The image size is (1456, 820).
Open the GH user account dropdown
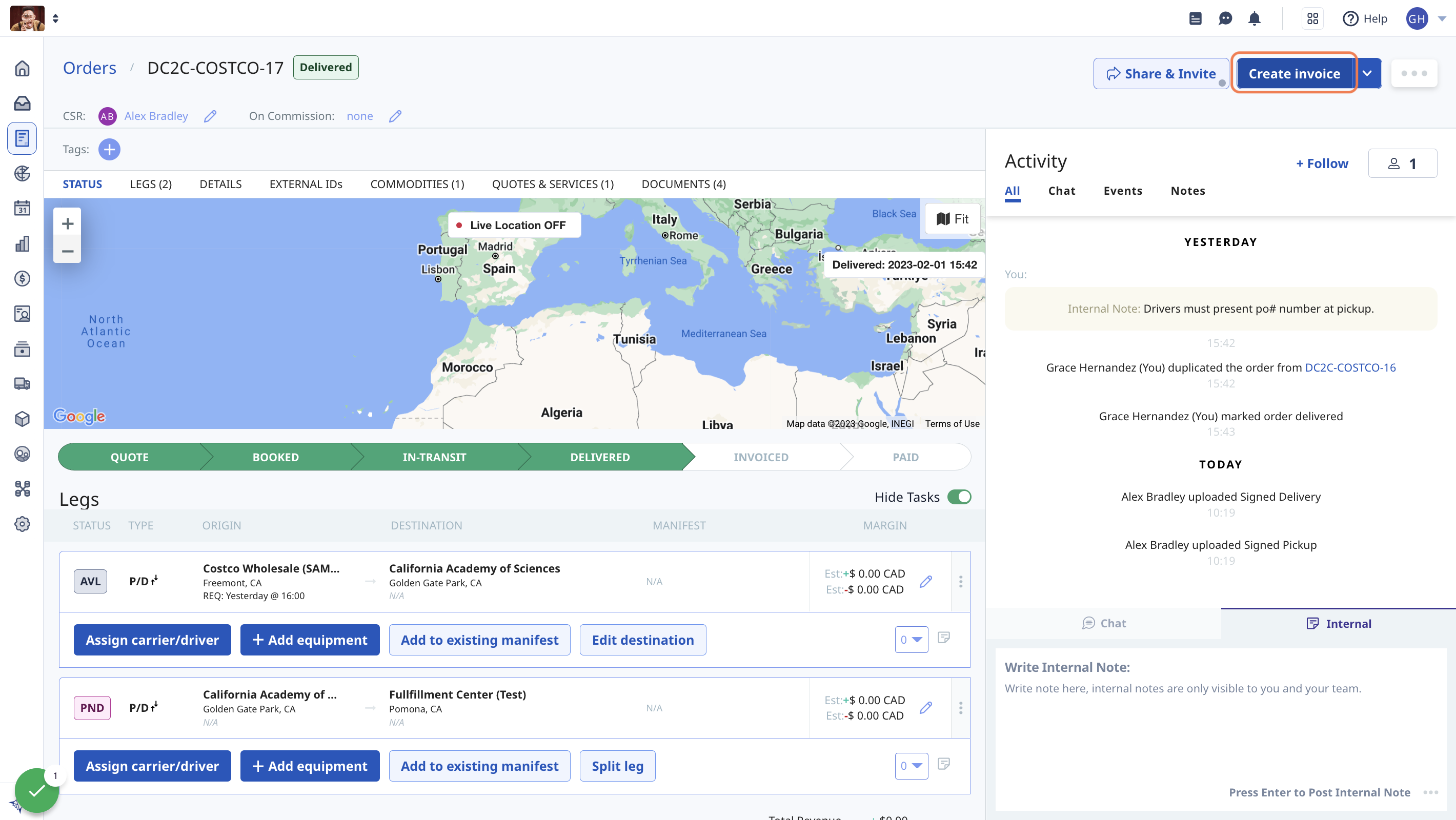pyautogui.click(x=1442, y=18)
